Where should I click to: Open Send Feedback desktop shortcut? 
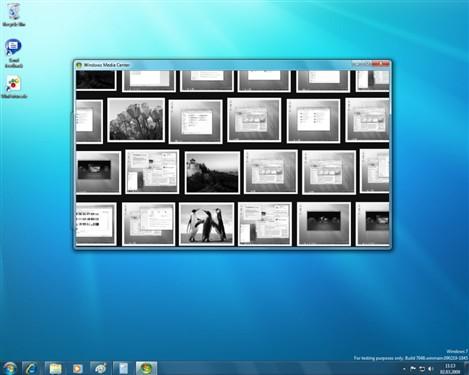tap(13, 53)
